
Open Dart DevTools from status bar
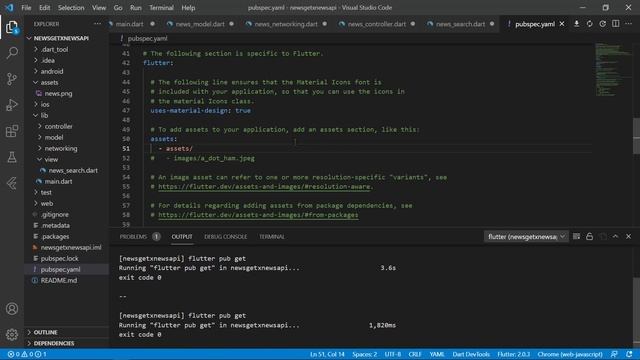coord(471,354)
